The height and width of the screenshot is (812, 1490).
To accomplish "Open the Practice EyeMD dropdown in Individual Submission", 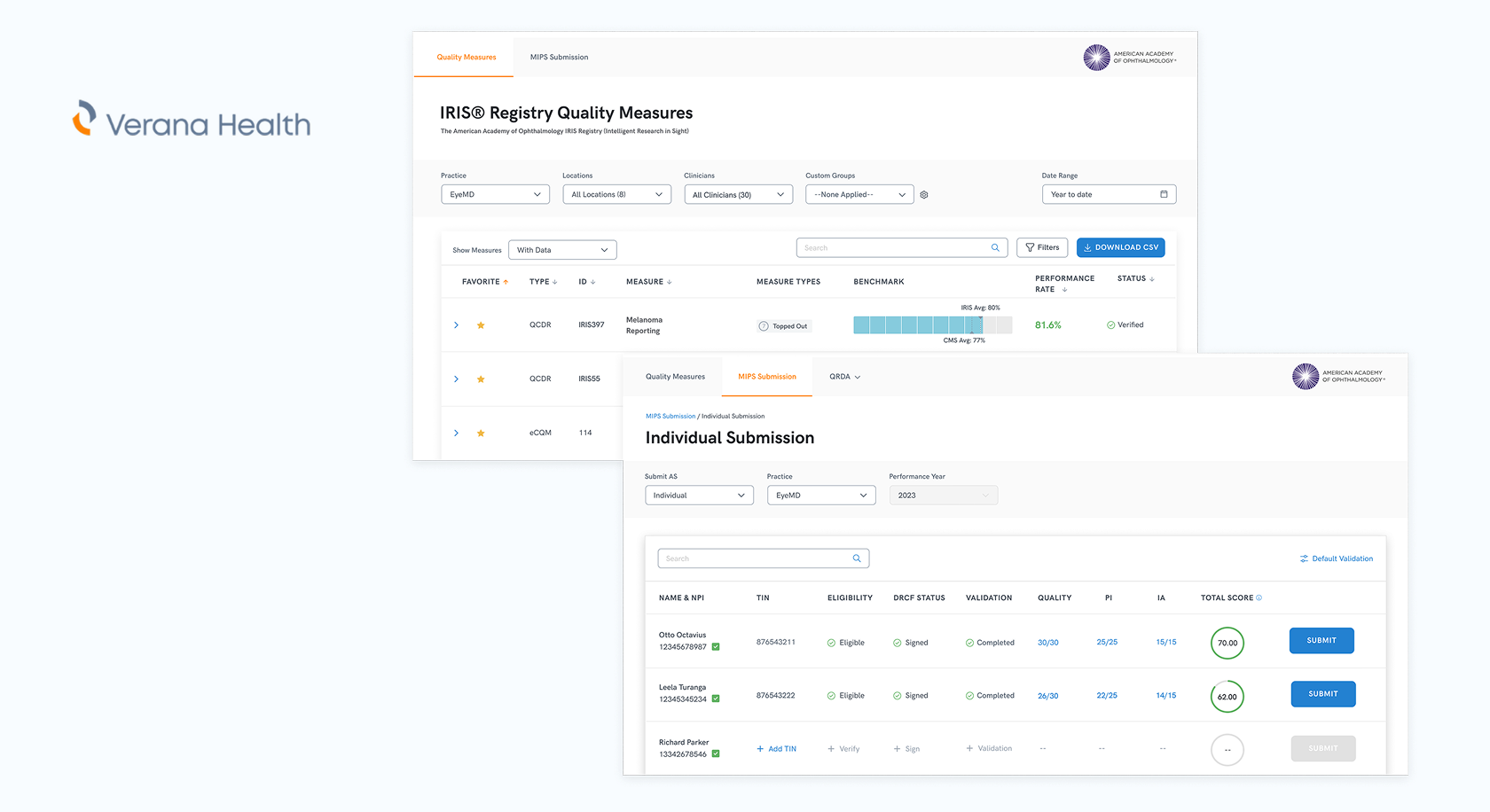I will pyautogui.click(x=821, y=496).
